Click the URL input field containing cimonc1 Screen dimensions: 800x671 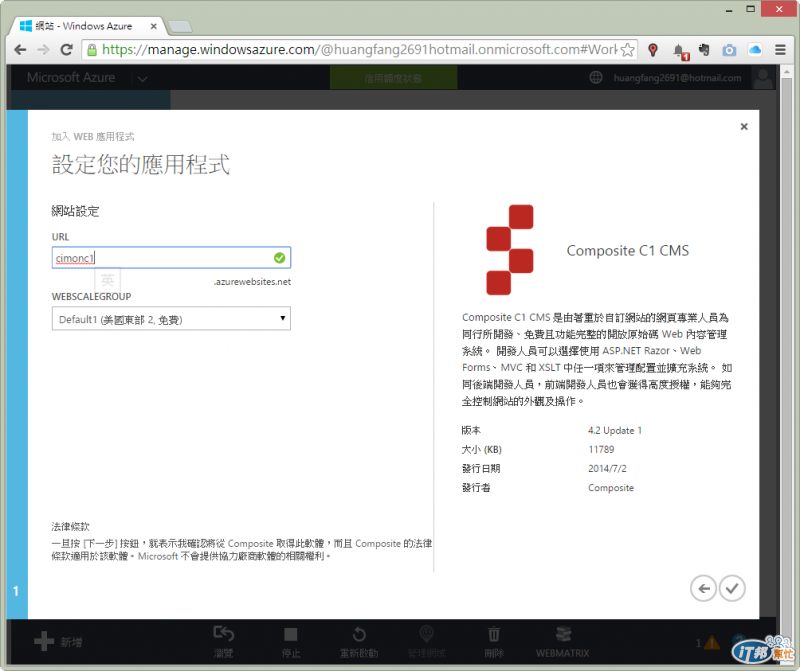[171, 258]
